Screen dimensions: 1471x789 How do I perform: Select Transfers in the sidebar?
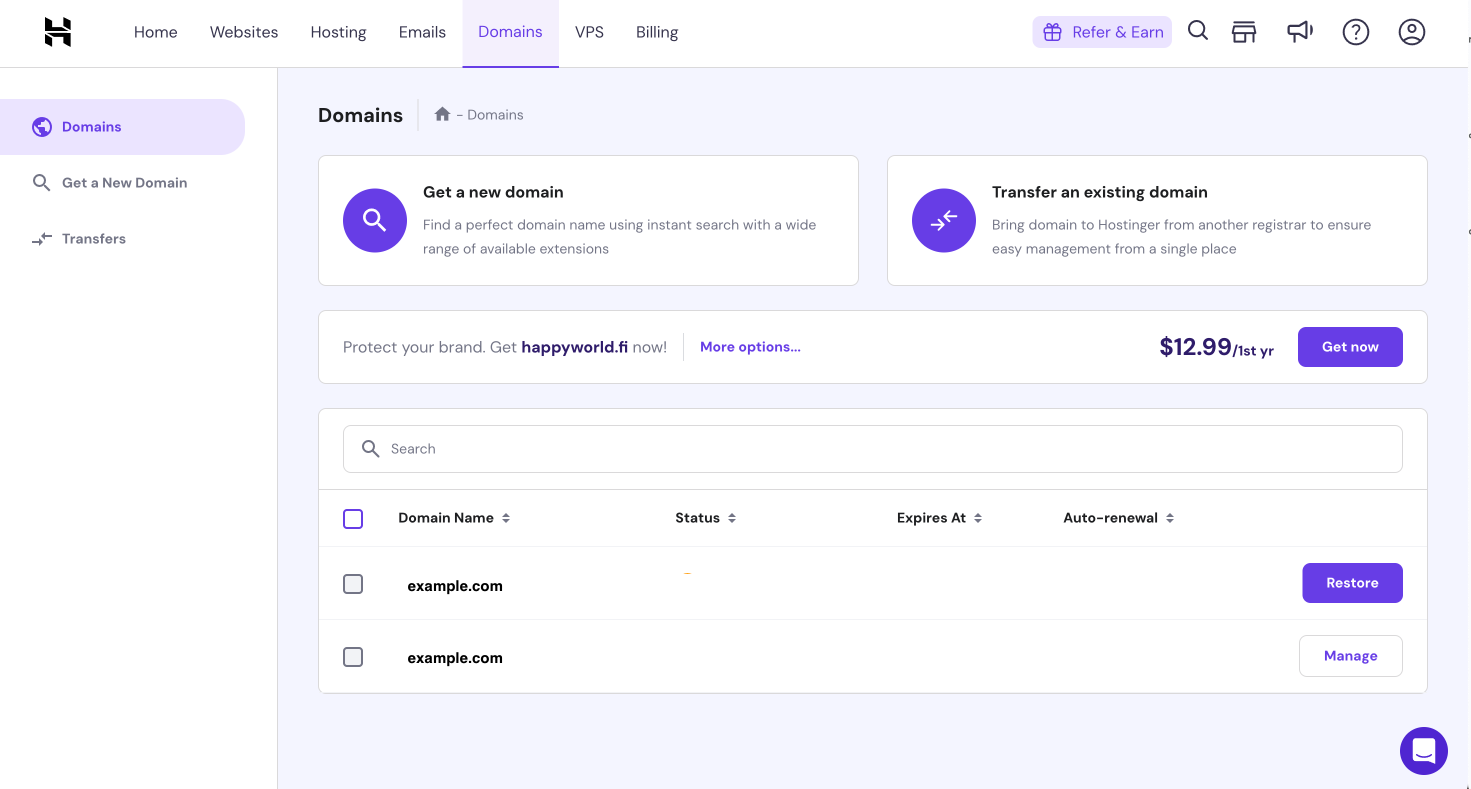coord(93,238)
